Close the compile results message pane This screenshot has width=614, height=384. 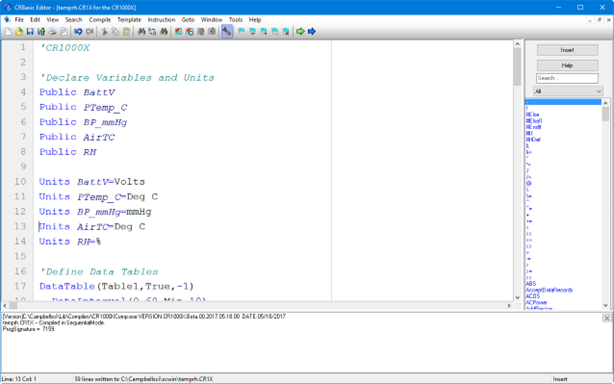(607, 318)
